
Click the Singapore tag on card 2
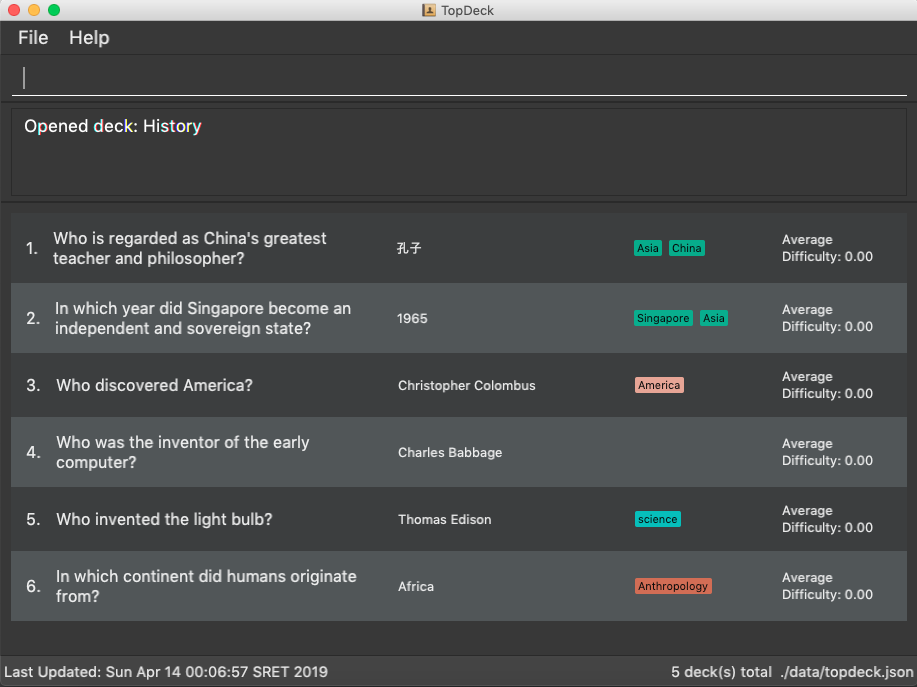(663, 318)
